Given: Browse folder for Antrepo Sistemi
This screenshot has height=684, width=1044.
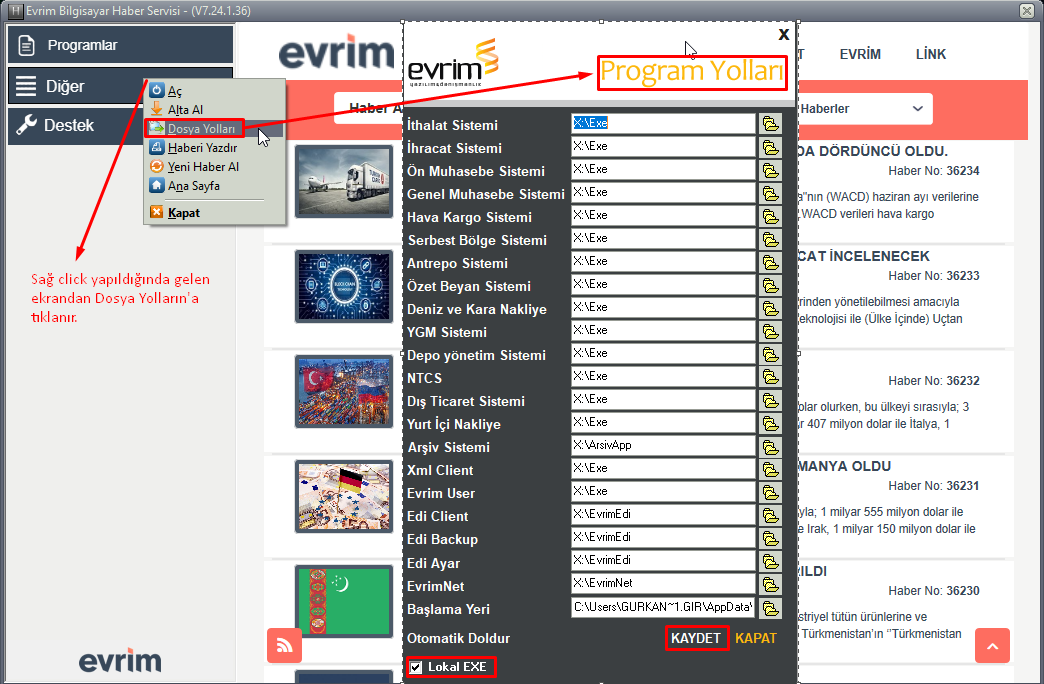Looking at the screenshot, I should point(770,262).
